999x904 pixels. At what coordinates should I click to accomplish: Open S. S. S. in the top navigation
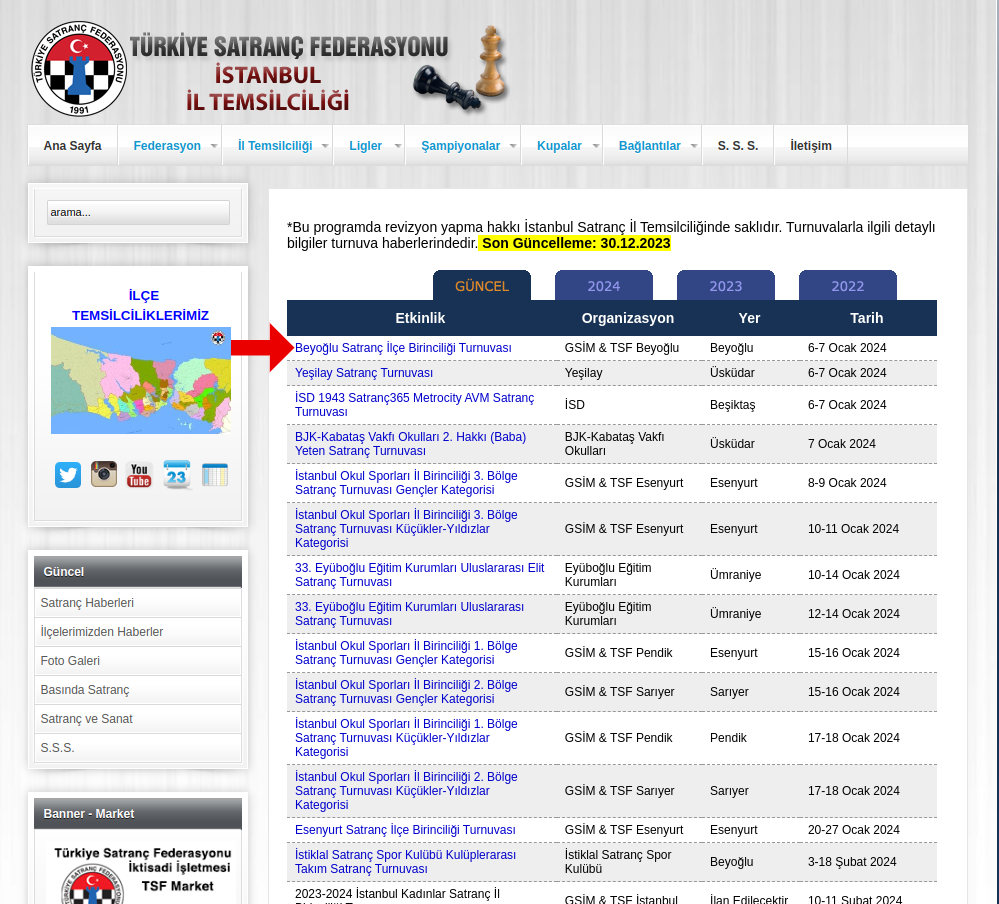738,146
